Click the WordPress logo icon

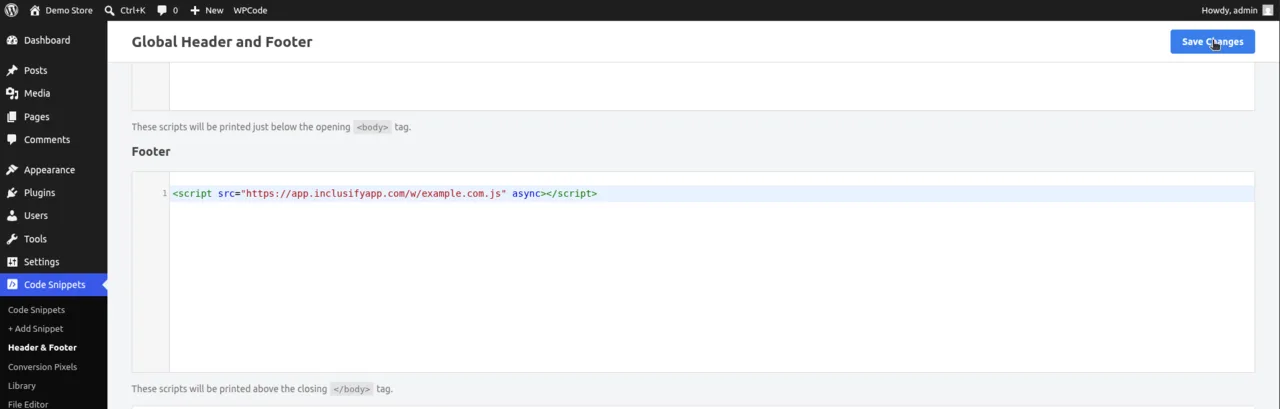[12, 10]
